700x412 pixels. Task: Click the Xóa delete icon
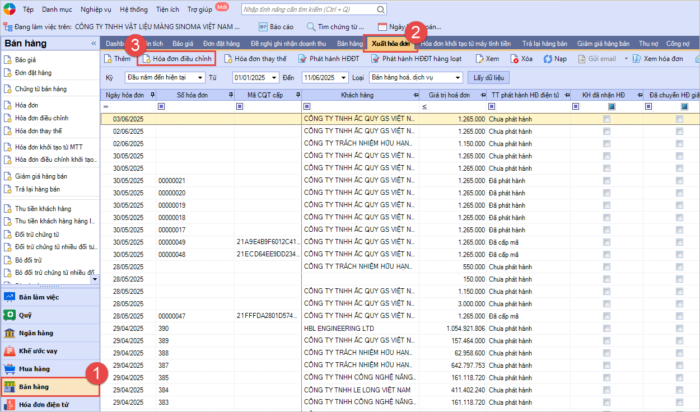click(x=513, y=60)
